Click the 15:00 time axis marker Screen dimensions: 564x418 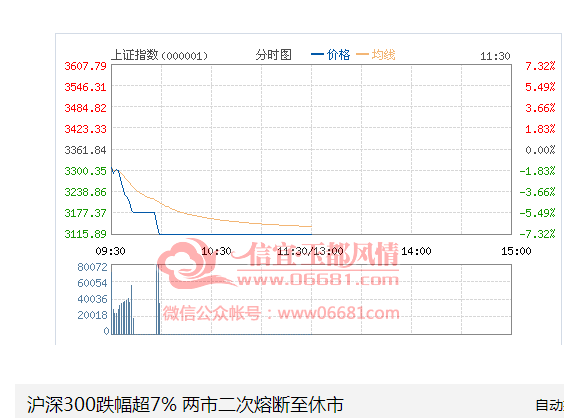(516, 251)
